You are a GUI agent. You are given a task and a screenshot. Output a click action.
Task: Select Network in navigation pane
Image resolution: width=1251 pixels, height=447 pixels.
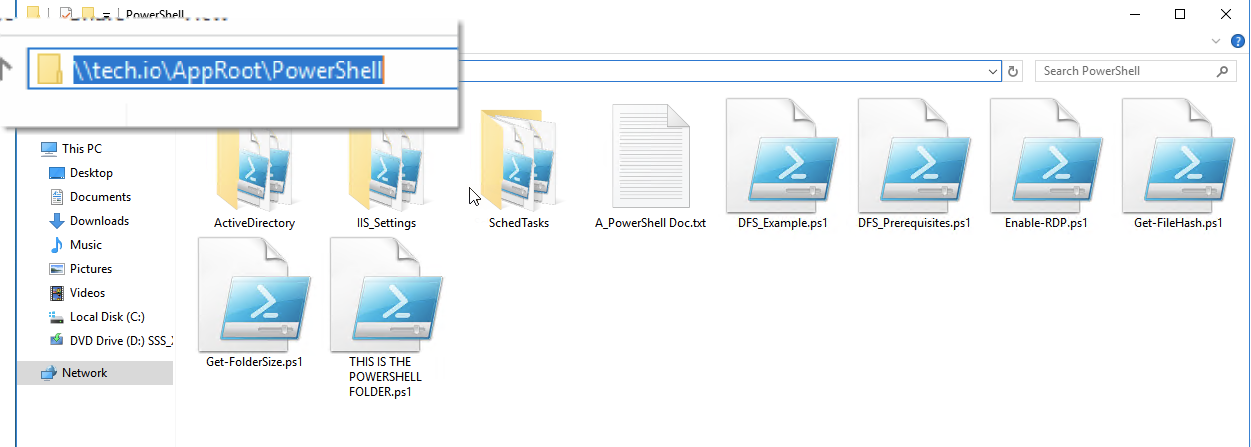tap(84, 373)
